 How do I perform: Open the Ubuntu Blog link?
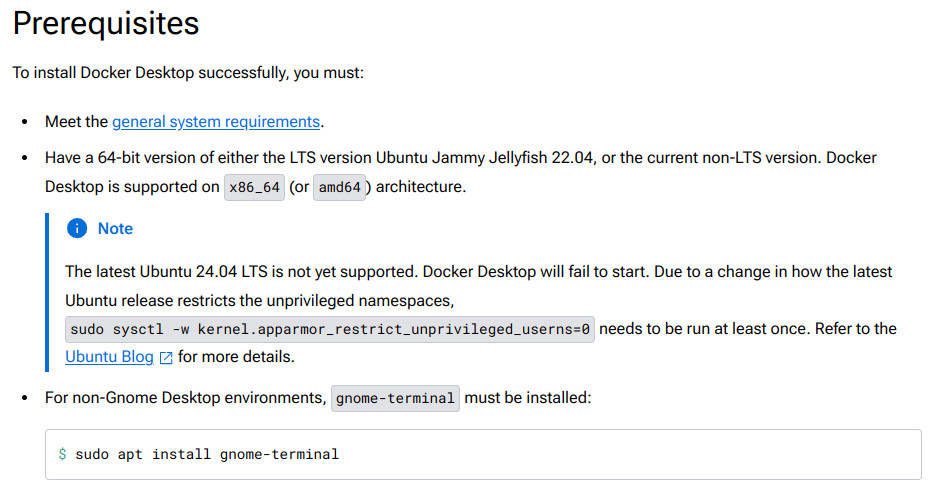point(109,357)
